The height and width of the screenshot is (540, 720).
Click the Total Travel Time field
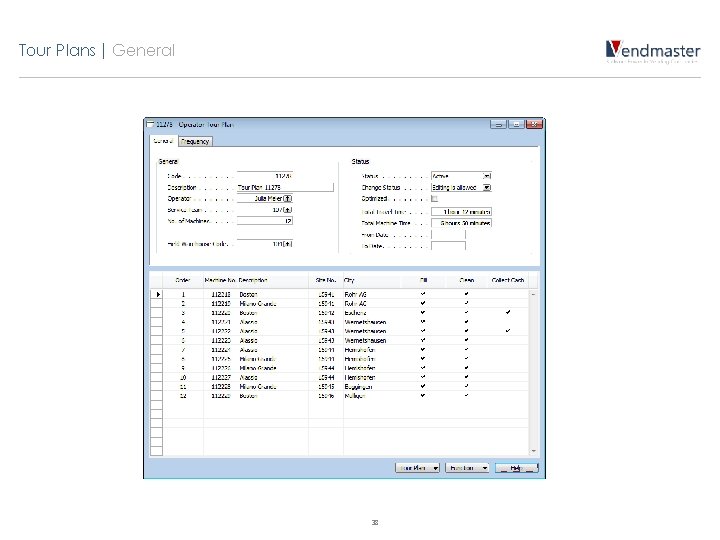tap(461, 212)
